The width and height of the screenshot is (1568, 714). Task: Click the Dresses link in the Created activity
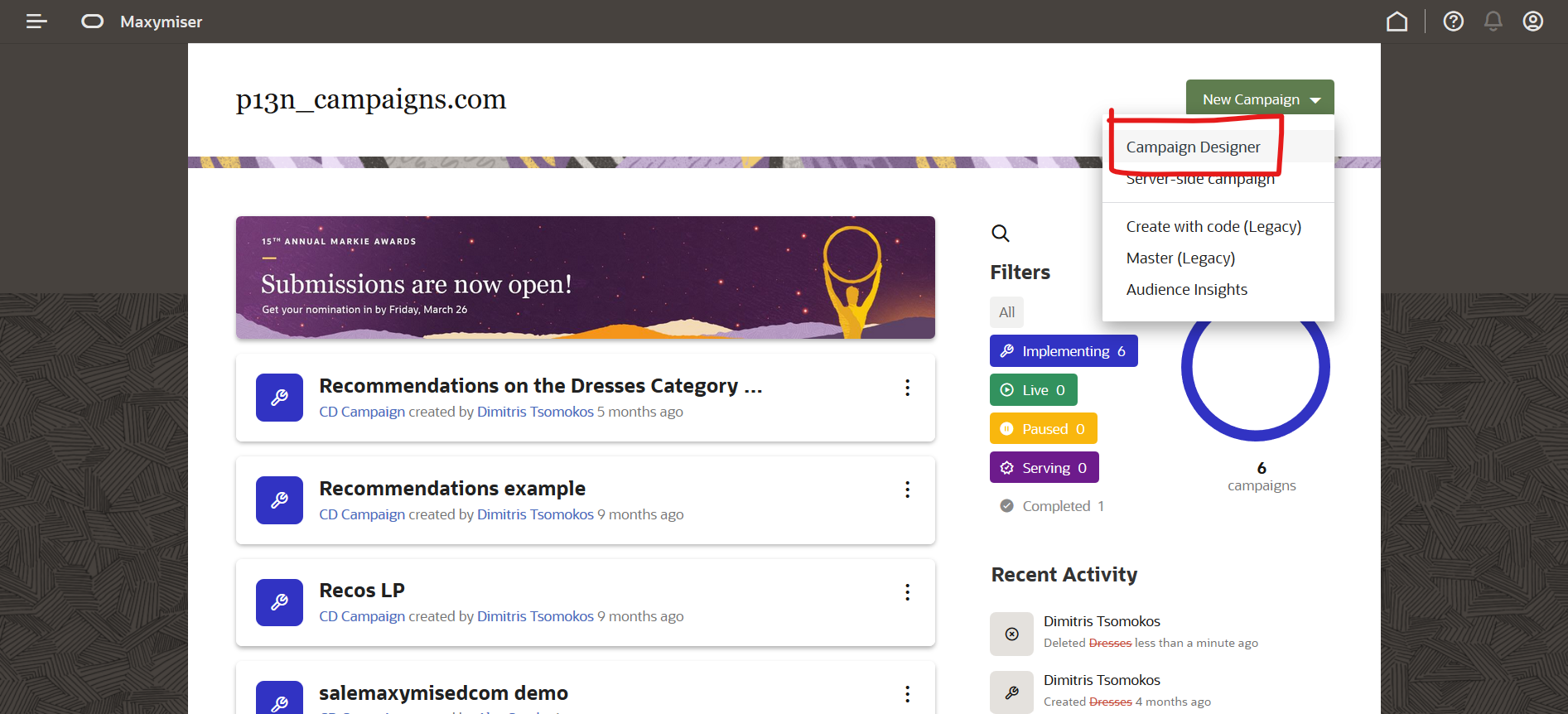(x=1110, y=702)
